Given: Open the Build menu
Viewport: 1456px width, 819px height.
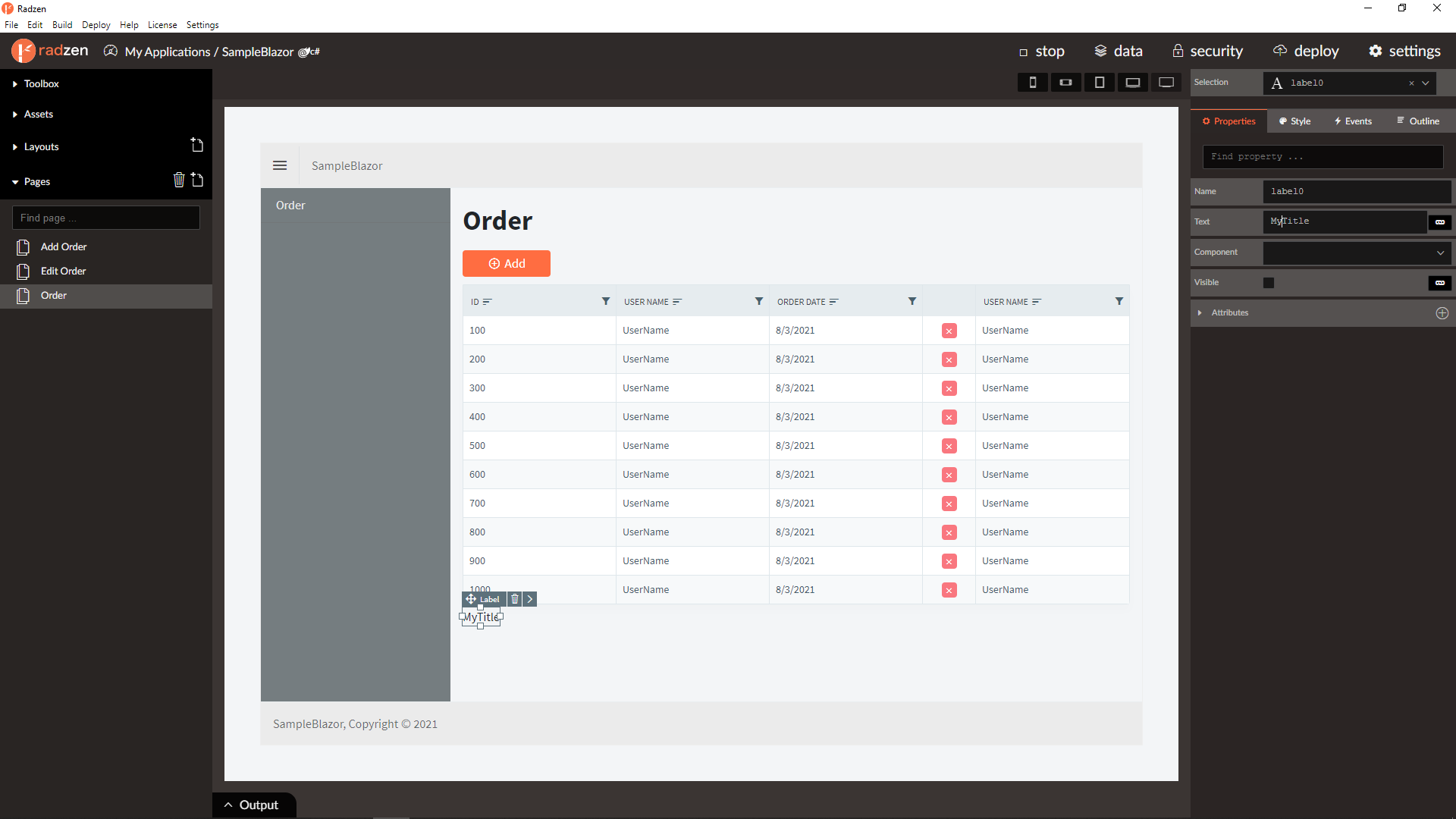Looking at the screenshot, I should tap(62, 24).
